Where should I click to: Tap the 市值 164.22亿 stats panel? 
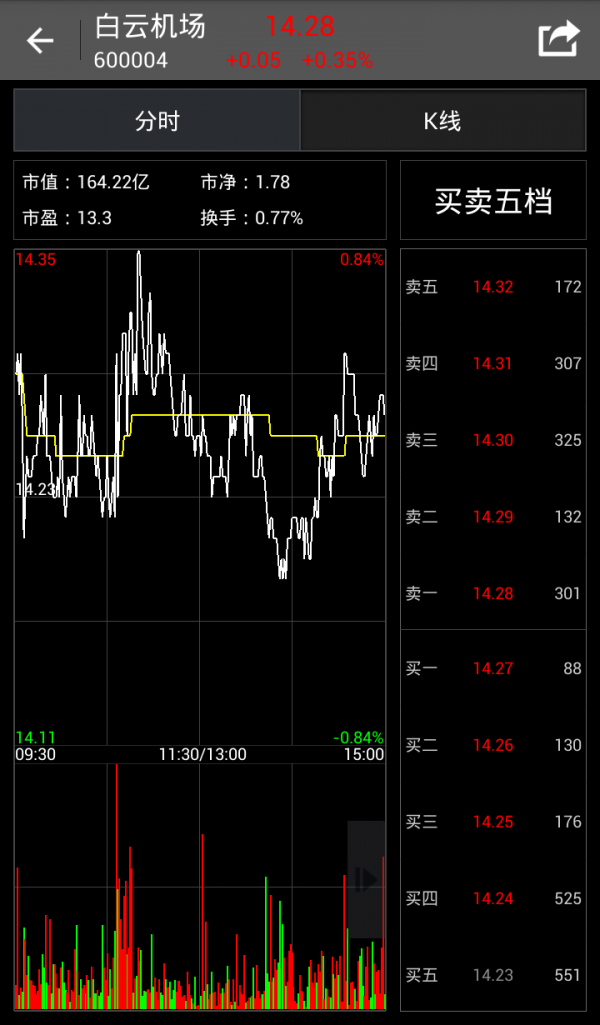tap(200, 199)
